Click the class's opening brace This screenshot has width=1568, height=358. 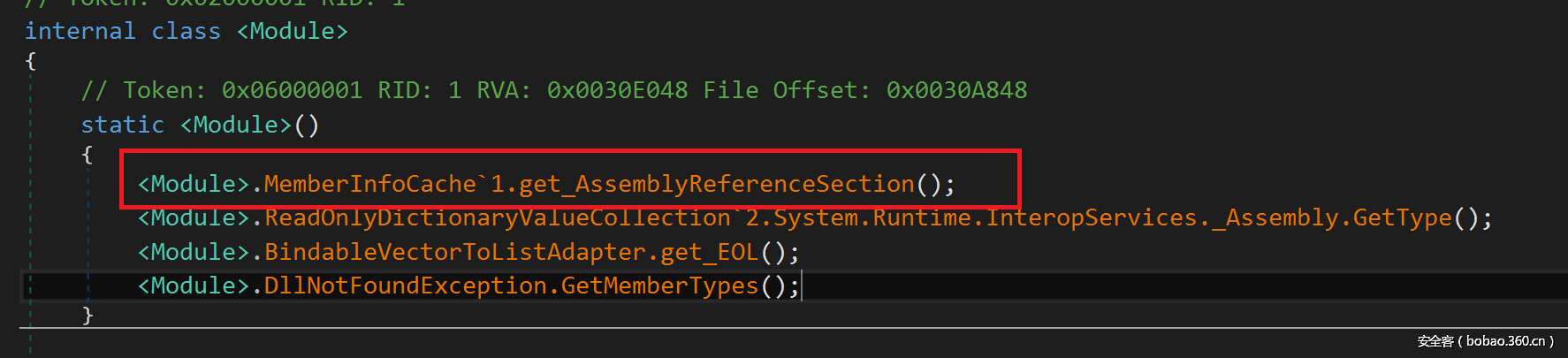(x=31, y=61)
